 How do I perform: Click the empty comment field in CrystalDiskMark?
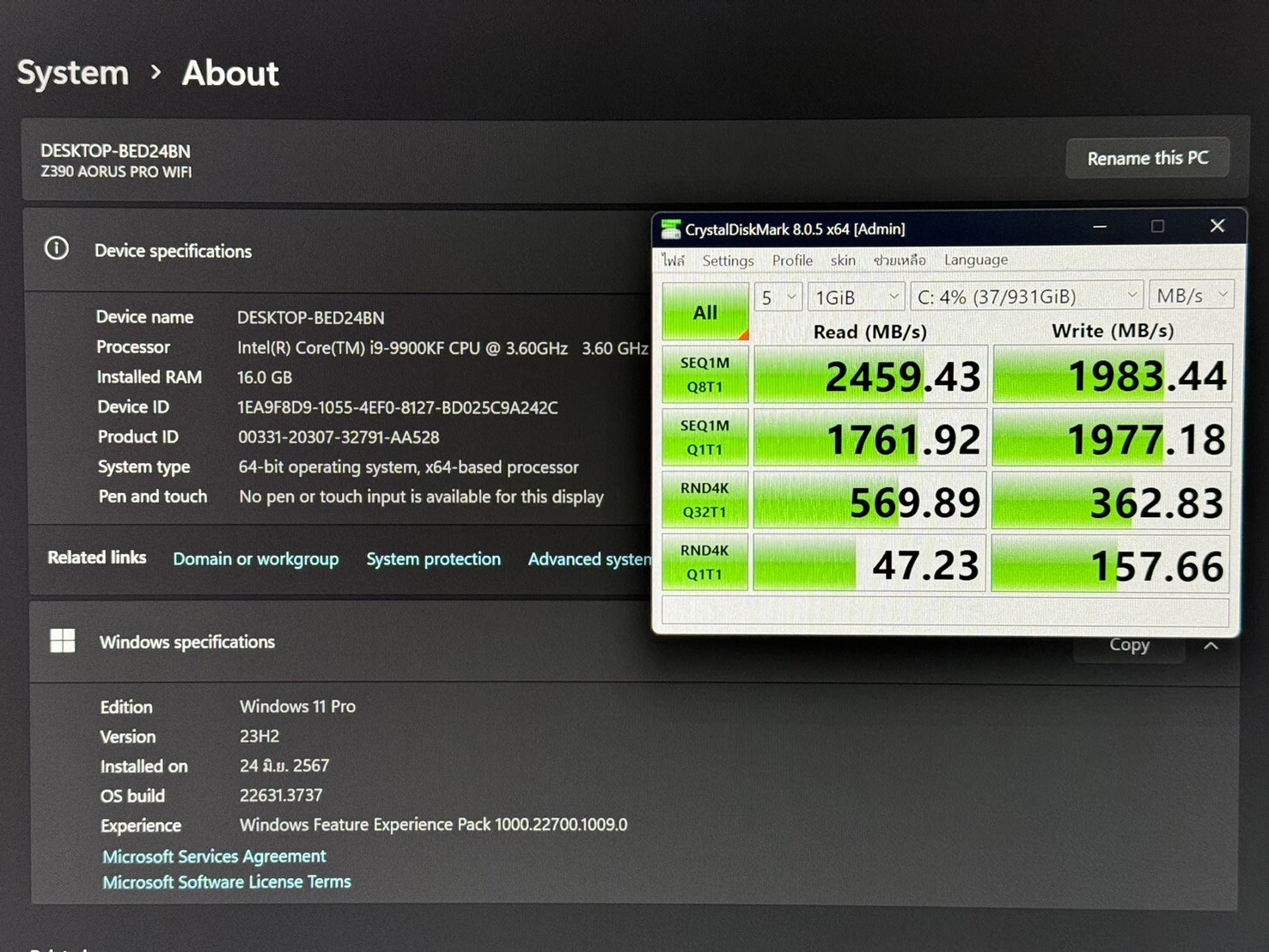(945, 611)
